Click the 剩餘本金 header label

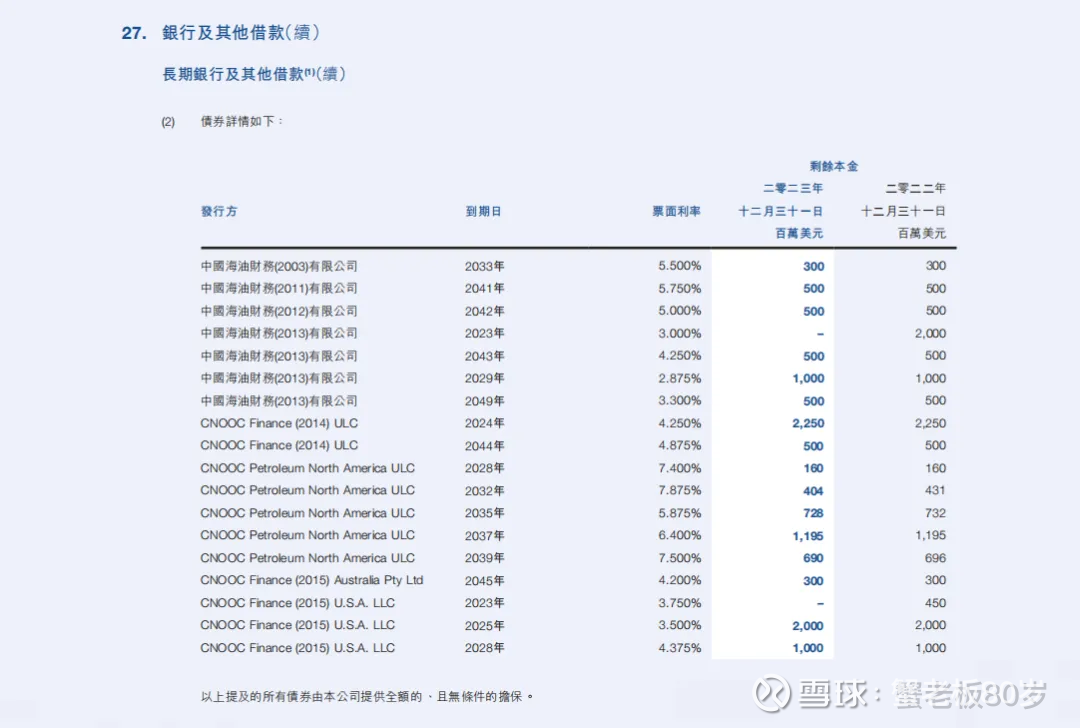tap(833, 166)
